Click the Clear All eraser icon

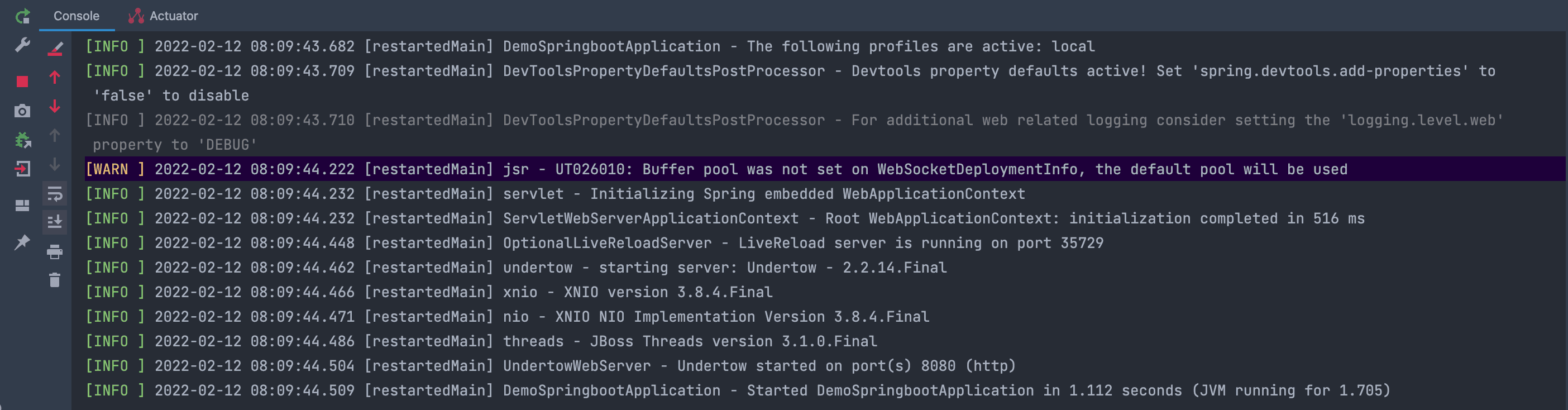click(55, 49)
